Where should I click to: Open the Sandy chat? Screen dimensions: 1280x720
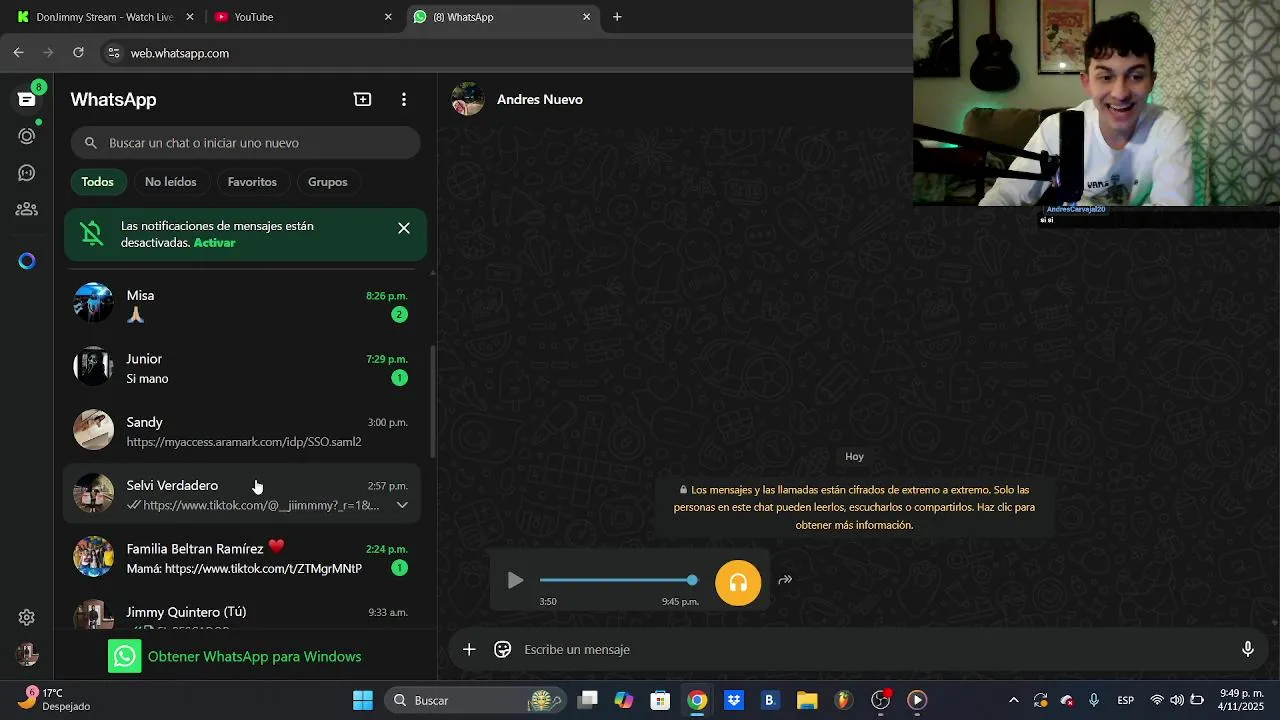(x=242, y=431)
